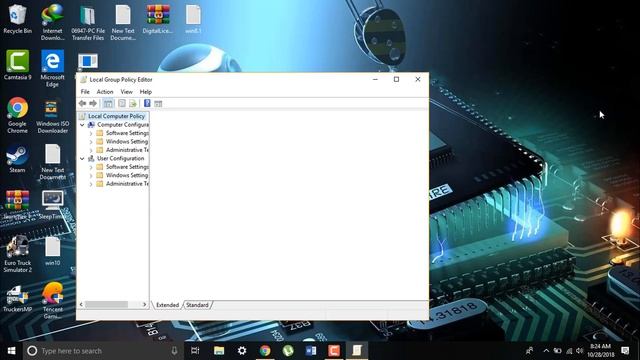Expand Windows Settings under Computer Configuration
This screenshot has width=640, height=360.
pyautogui.click(x=91, y=142)
